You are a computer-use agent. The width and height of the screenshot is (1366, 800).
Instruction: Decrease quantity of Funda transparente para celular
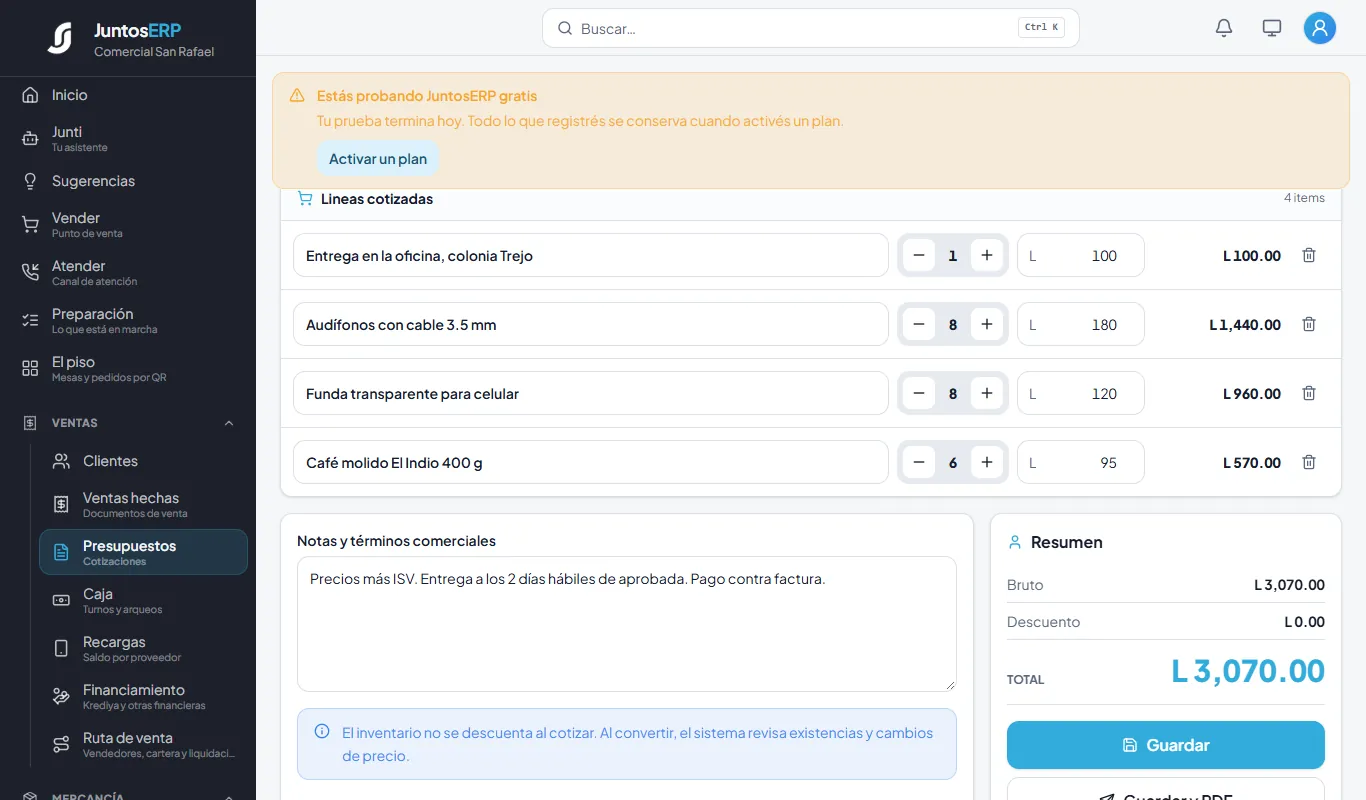(x=919, y=393)
